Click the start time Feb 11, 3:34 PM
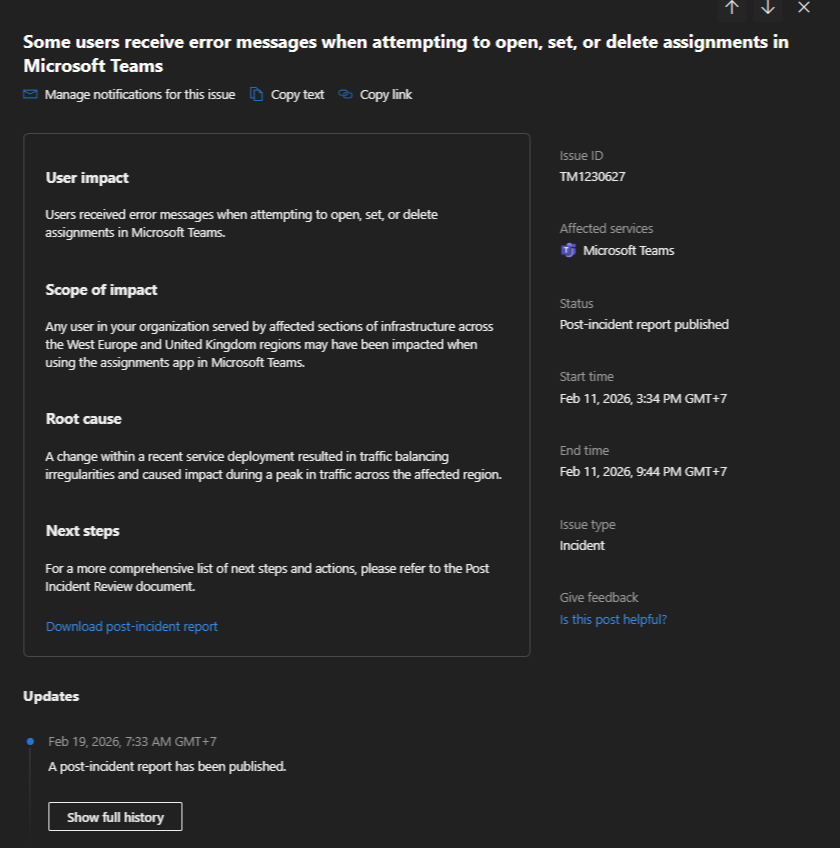 (x=643, y=399)
